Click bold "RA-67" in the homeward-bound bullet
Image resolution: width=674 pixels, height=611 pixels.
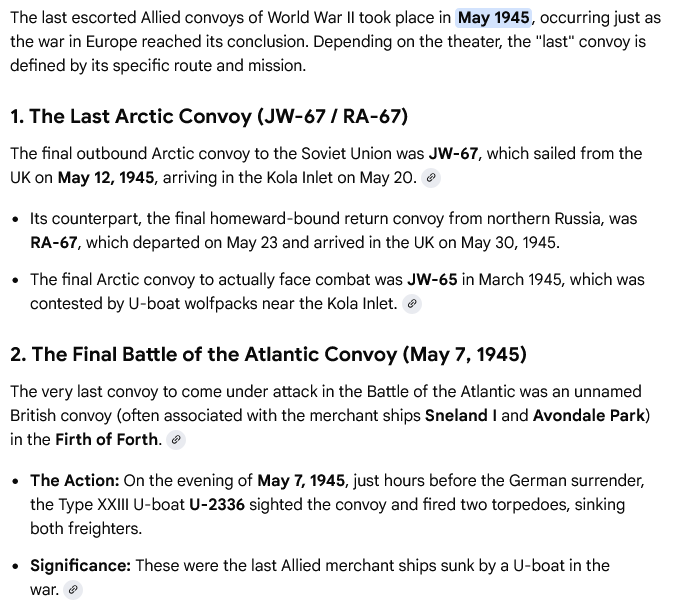point(55,242)
